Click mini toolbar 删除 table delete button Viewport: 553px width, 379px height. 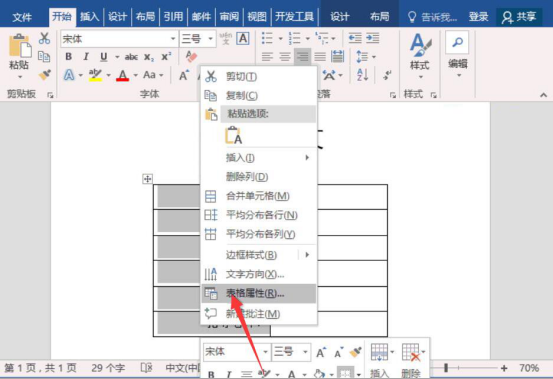pos(412,360)
